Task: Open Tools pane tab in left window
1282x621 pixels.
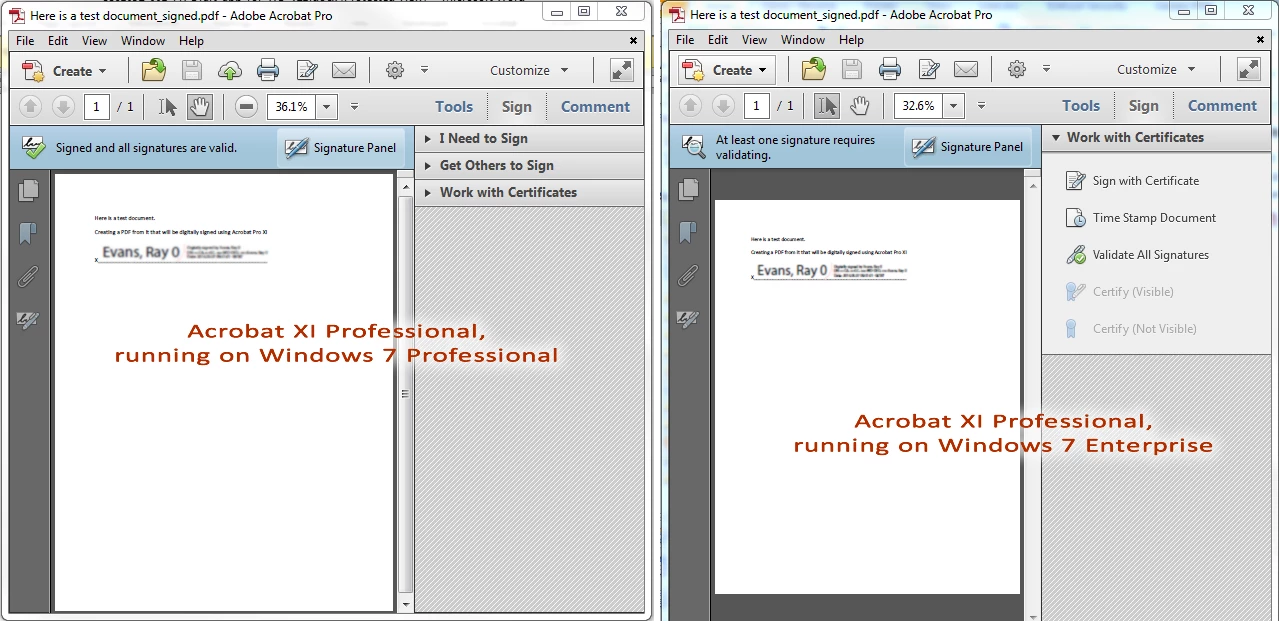Action: pyautogui.click(x=454, y=106)
